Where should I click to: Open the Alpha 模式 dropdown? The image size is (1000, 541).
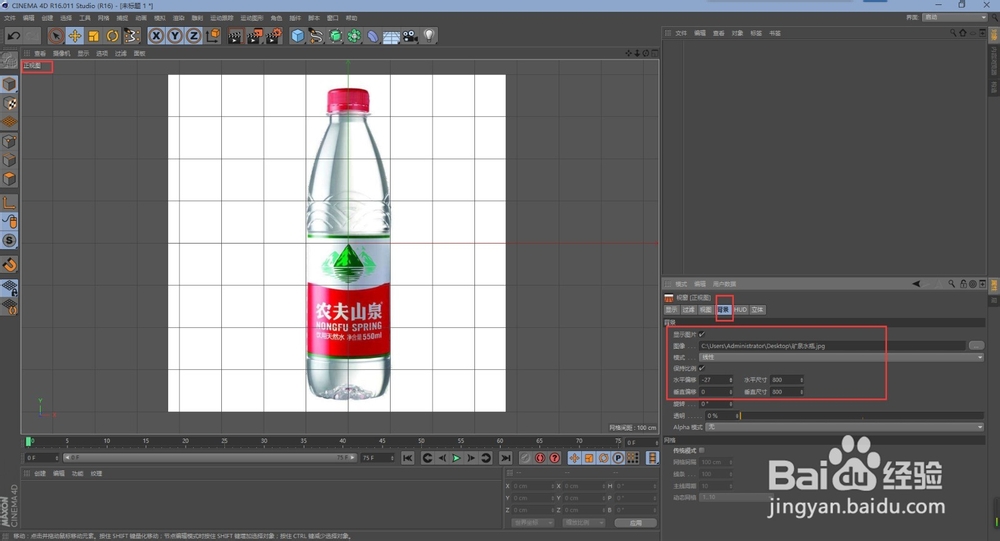(x=844, y=427)
